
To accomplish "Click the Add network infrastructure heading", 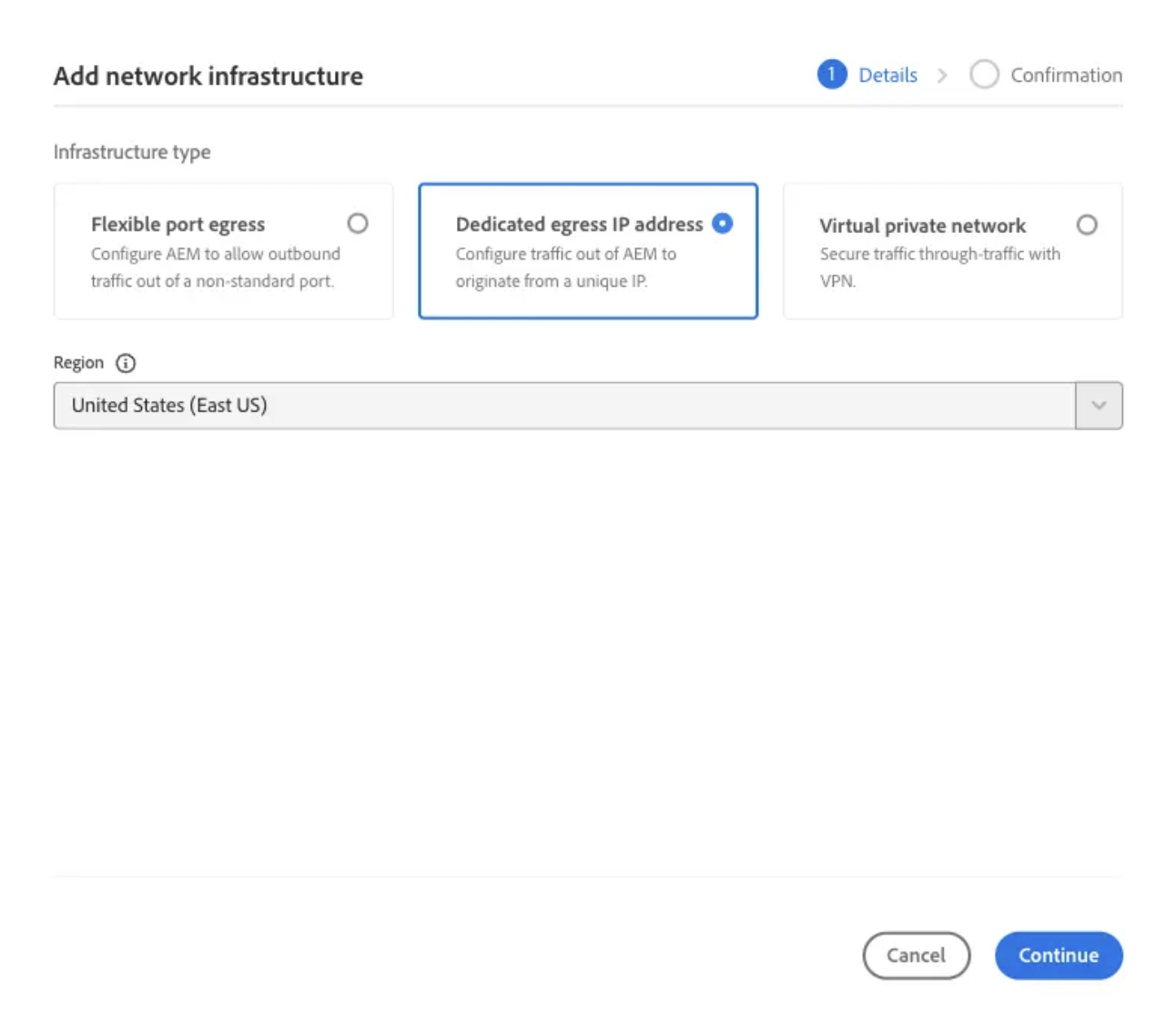I will point(208,76).
